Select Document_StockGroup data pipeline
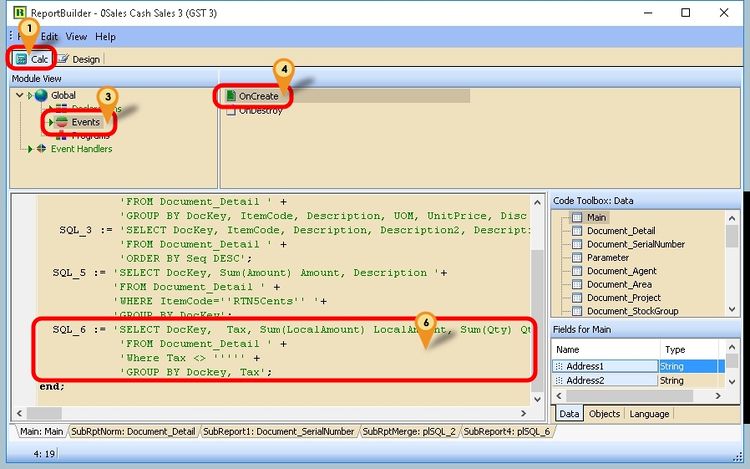 tap(632, 311)
